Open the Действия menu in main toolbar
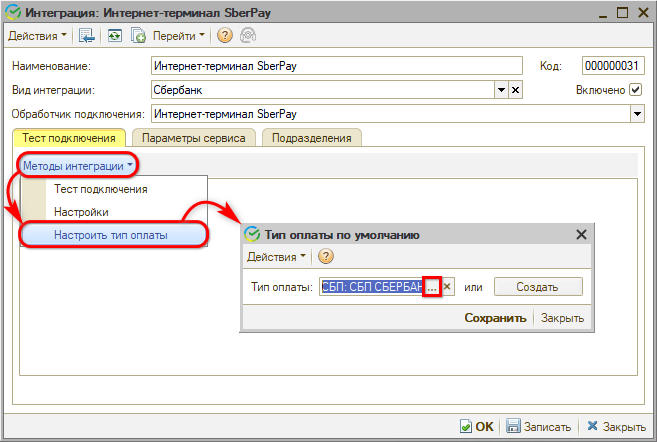The height and width of the screenshot is (442, 657). click(37, 36)
